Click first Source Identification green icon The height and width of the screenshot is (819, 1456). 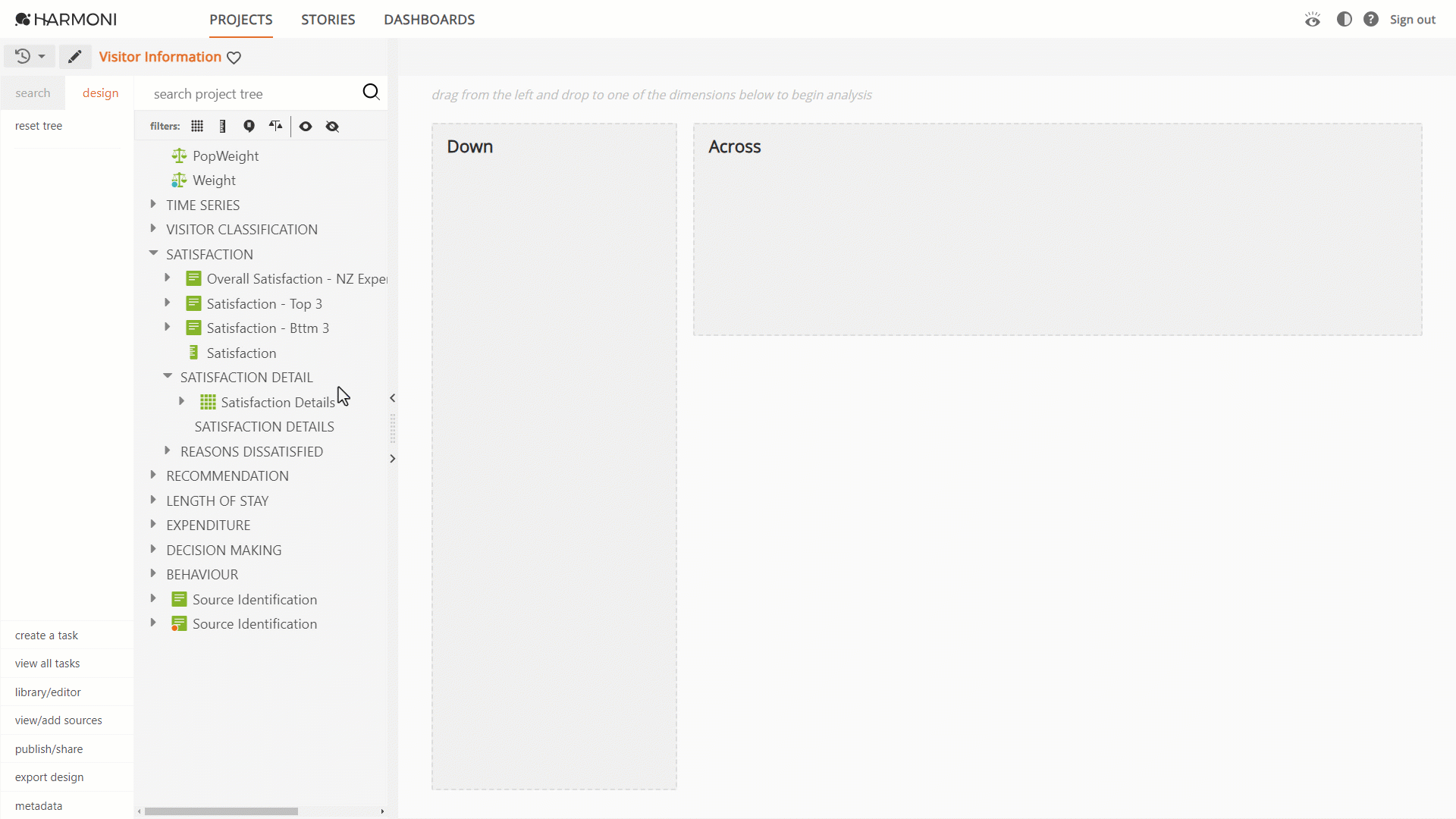(179, 599)
